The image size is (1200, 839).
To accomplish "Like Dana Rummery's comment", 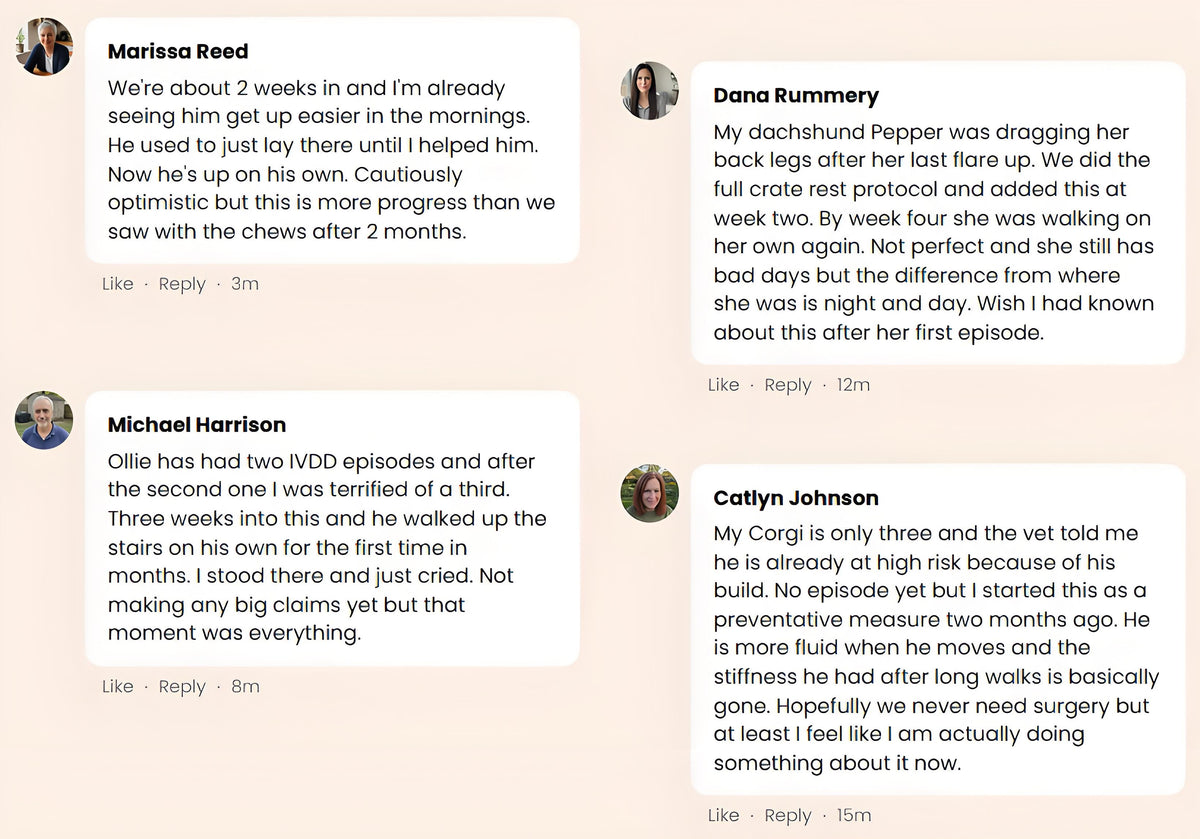I will [x=724, y=385].
